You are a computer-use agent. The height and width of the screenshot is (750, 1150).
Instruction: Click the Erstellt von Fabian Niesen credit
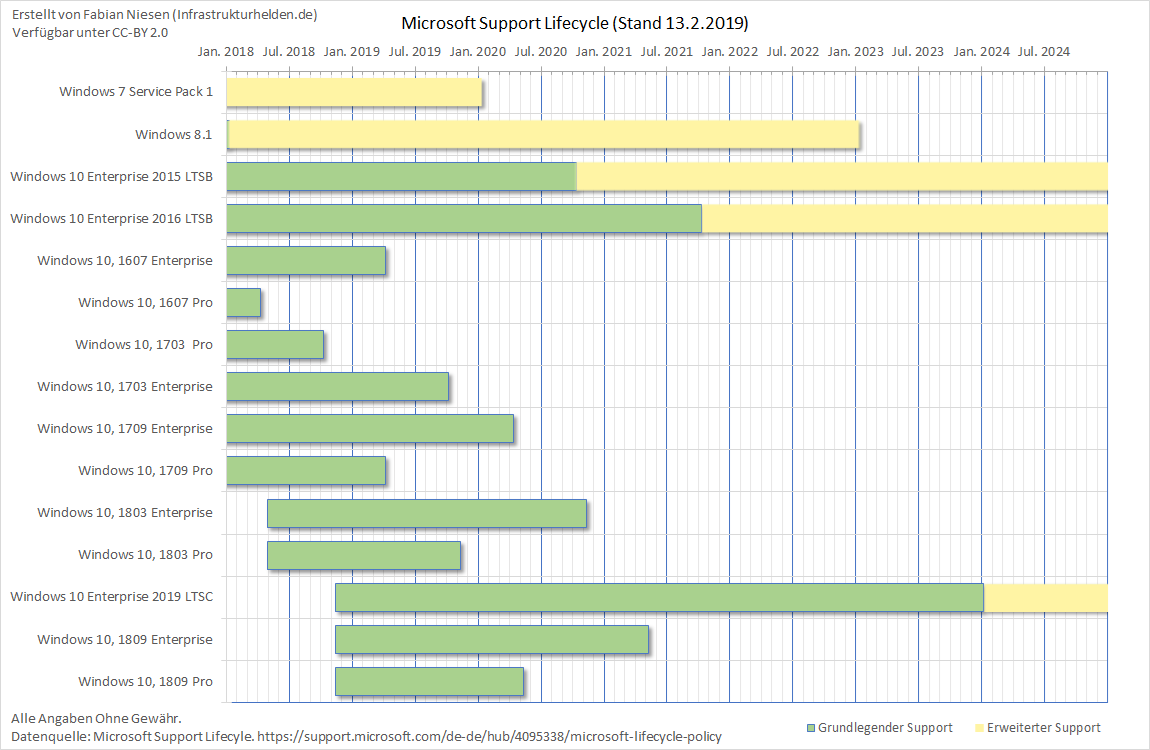tap(165, 15)
